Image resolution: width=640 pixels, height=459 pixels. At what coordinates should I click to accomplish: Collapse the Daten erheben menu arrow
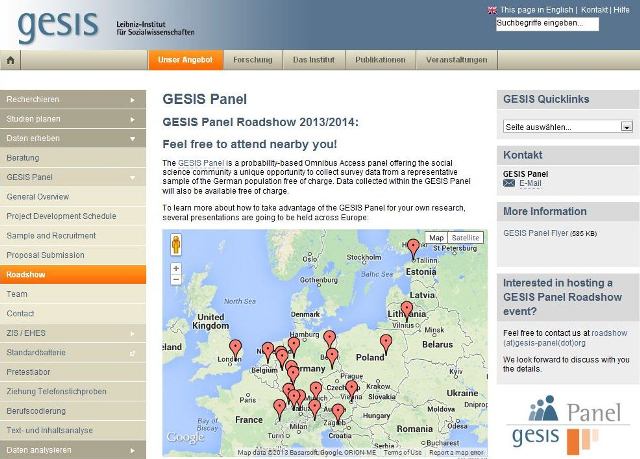click(132, 139)
